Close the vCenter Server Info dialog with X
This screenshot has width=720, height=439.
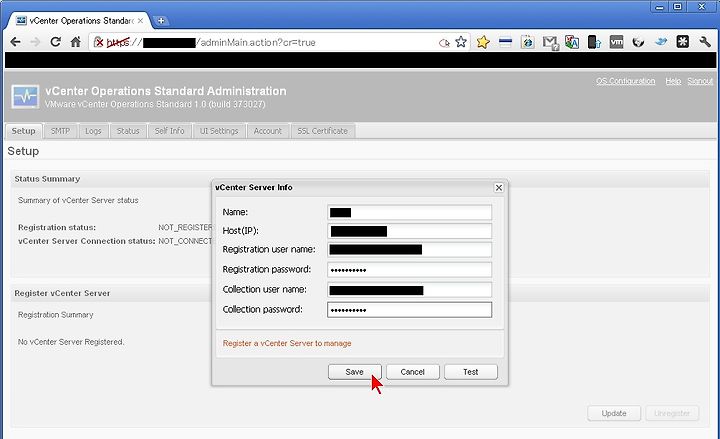(x=499, y=187)
